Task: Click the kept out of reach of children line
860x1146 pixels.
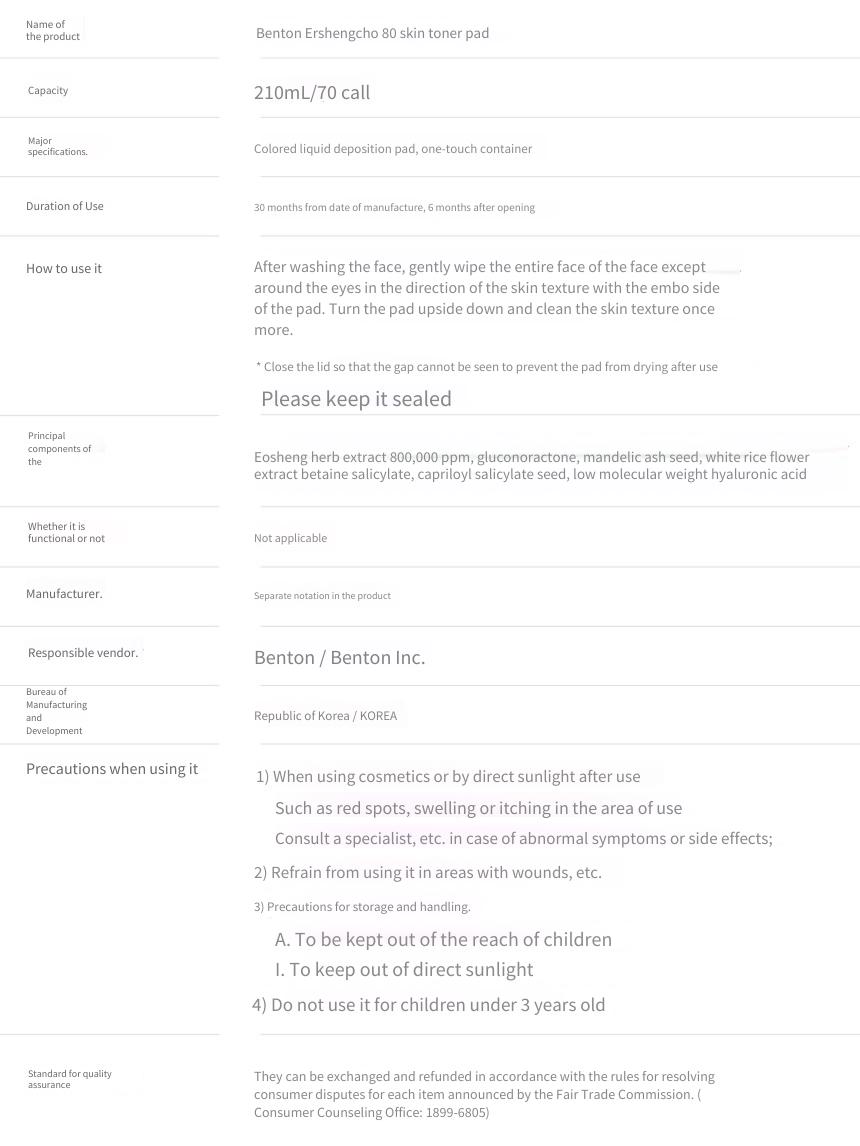Action: (444, 939)
